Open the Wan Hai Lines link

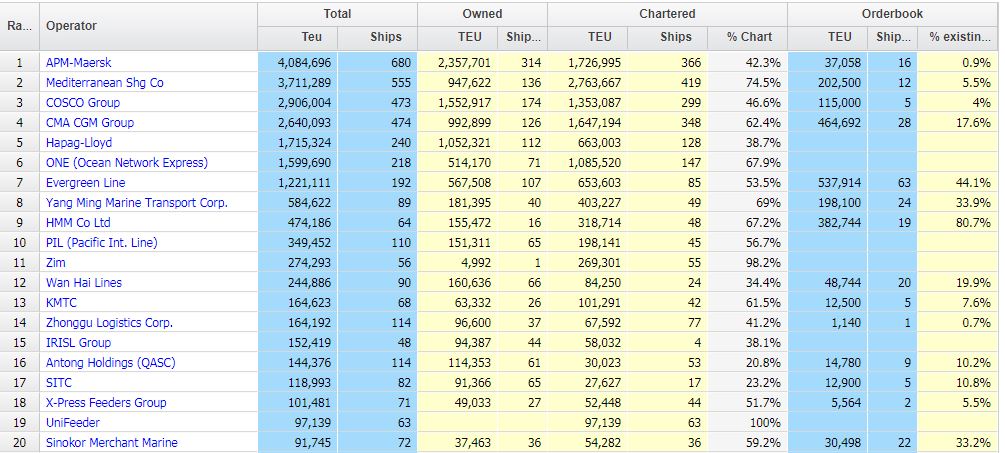tap(83, 283)
